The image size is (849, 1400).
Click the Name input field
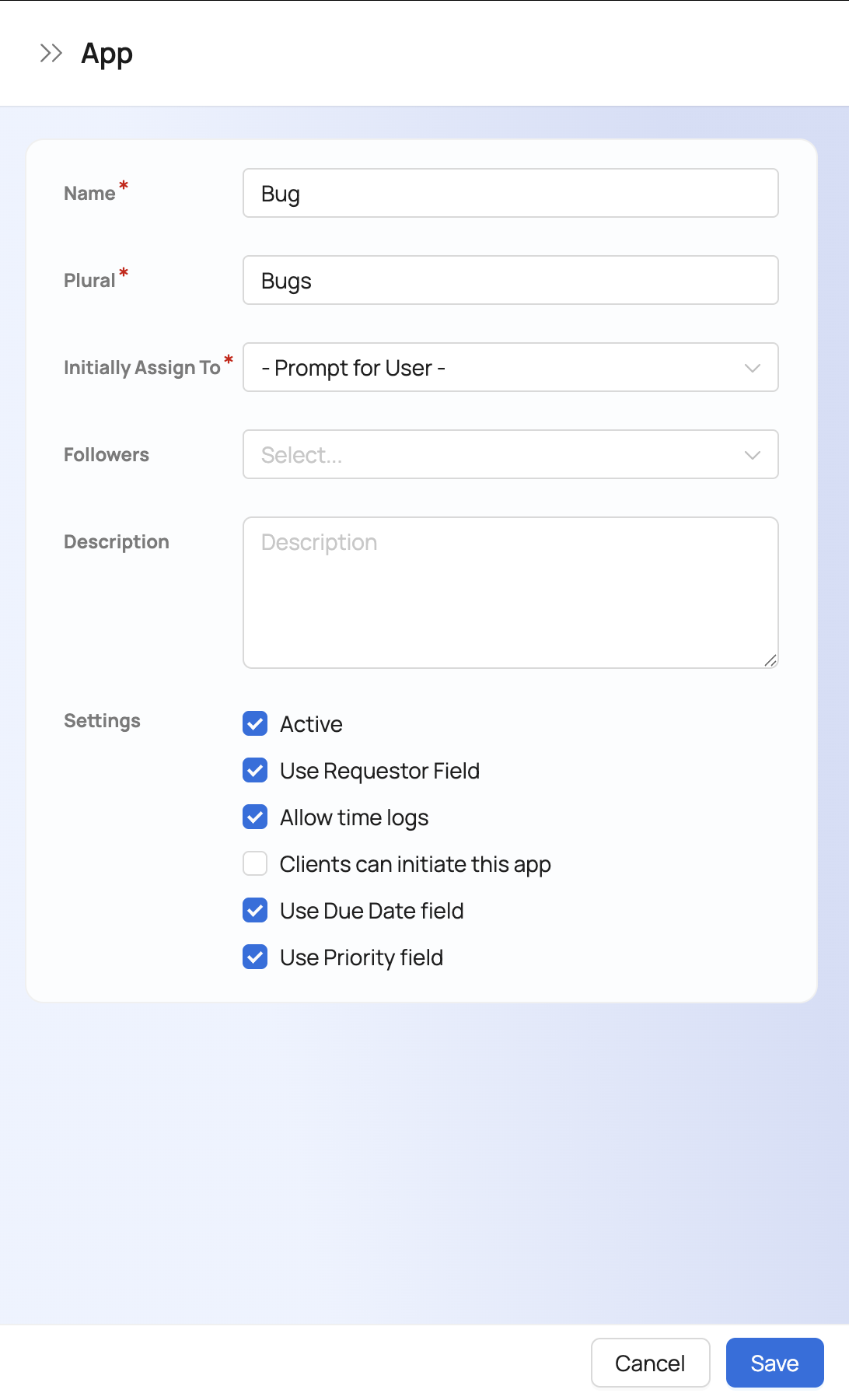510,194
